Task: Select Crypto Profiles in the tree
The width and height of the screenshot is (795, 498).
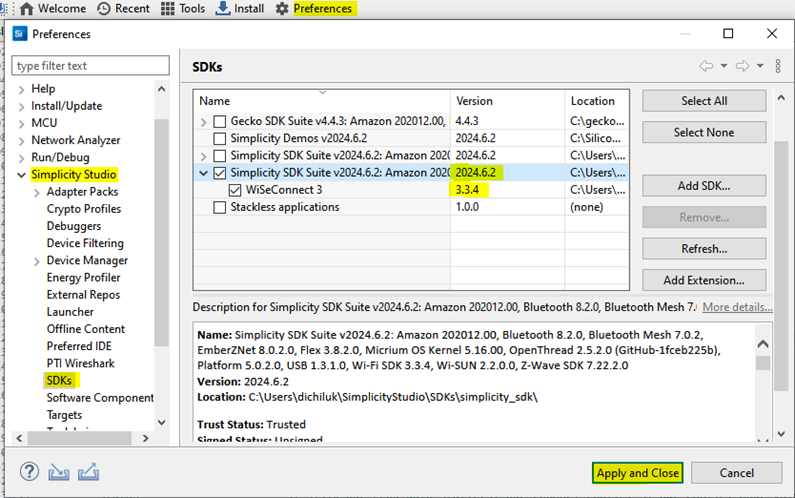Action: [x=84, y=209]
